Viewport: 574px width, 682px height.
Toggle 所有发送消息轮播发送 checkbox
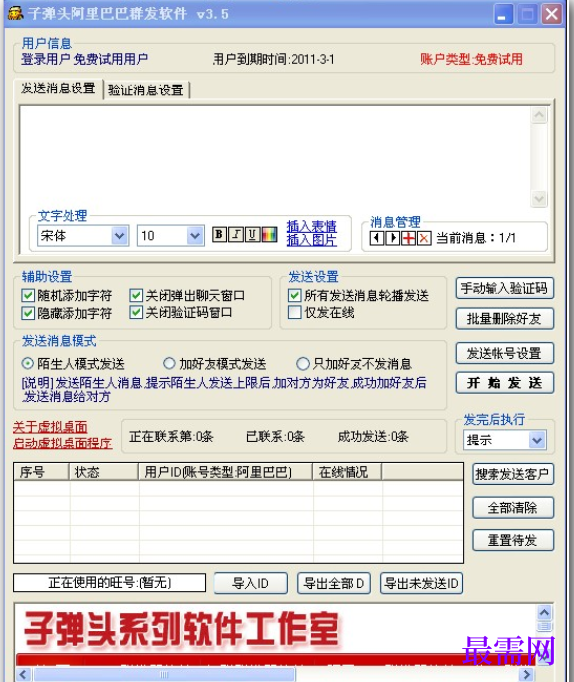[x=294, y=296]
